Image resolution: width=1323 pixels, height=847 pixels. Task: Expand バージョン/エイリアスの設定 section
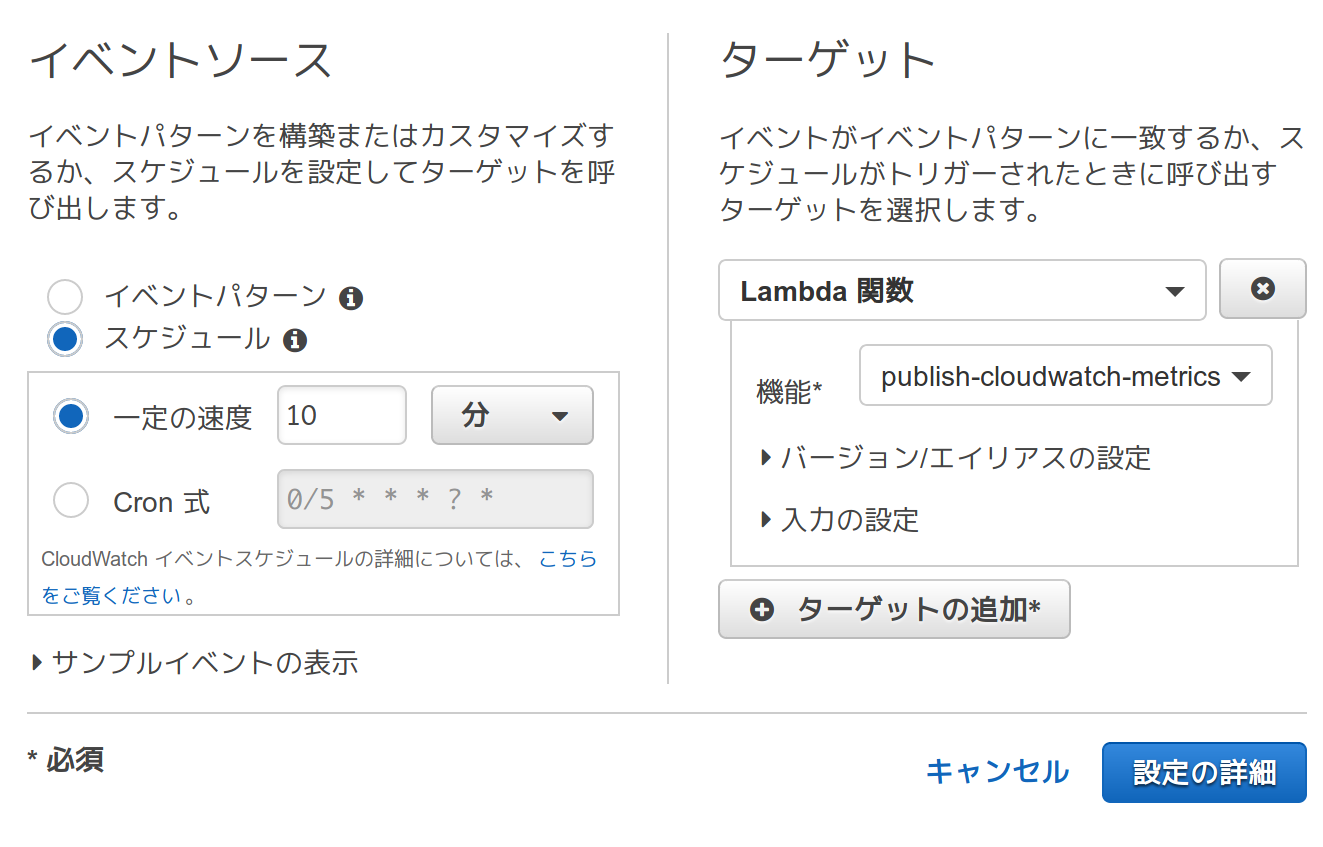[956, 458]
